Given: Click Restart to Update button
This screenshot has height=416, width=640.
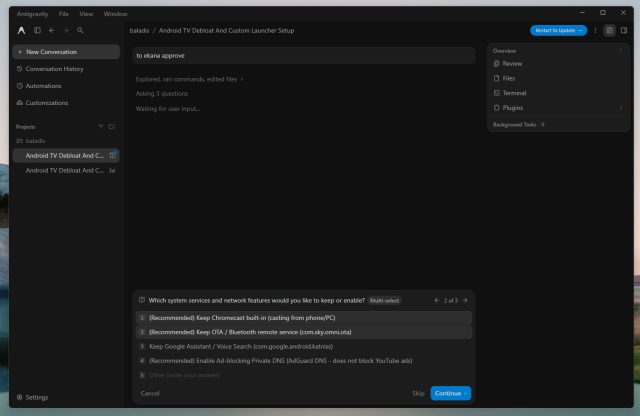Looking at the screenshot, I should click(x=558, y=31).
